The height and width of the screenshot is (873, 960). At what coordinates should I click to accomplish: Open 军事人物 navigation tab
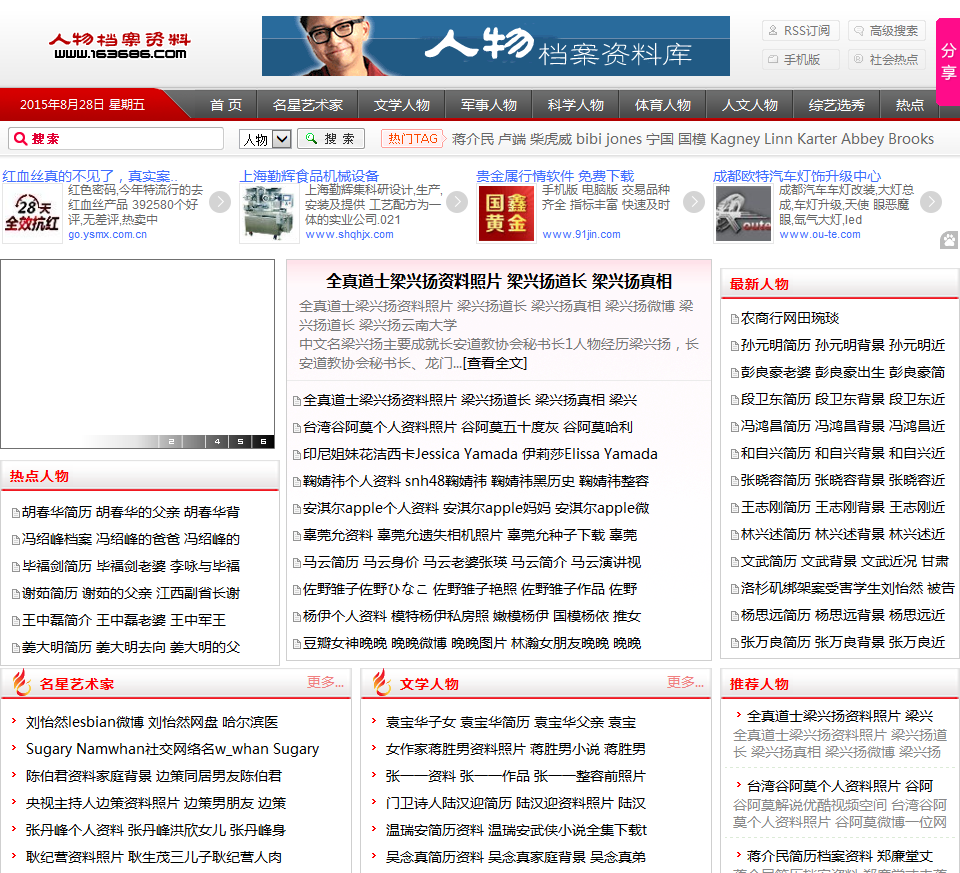tap(489, 105)
